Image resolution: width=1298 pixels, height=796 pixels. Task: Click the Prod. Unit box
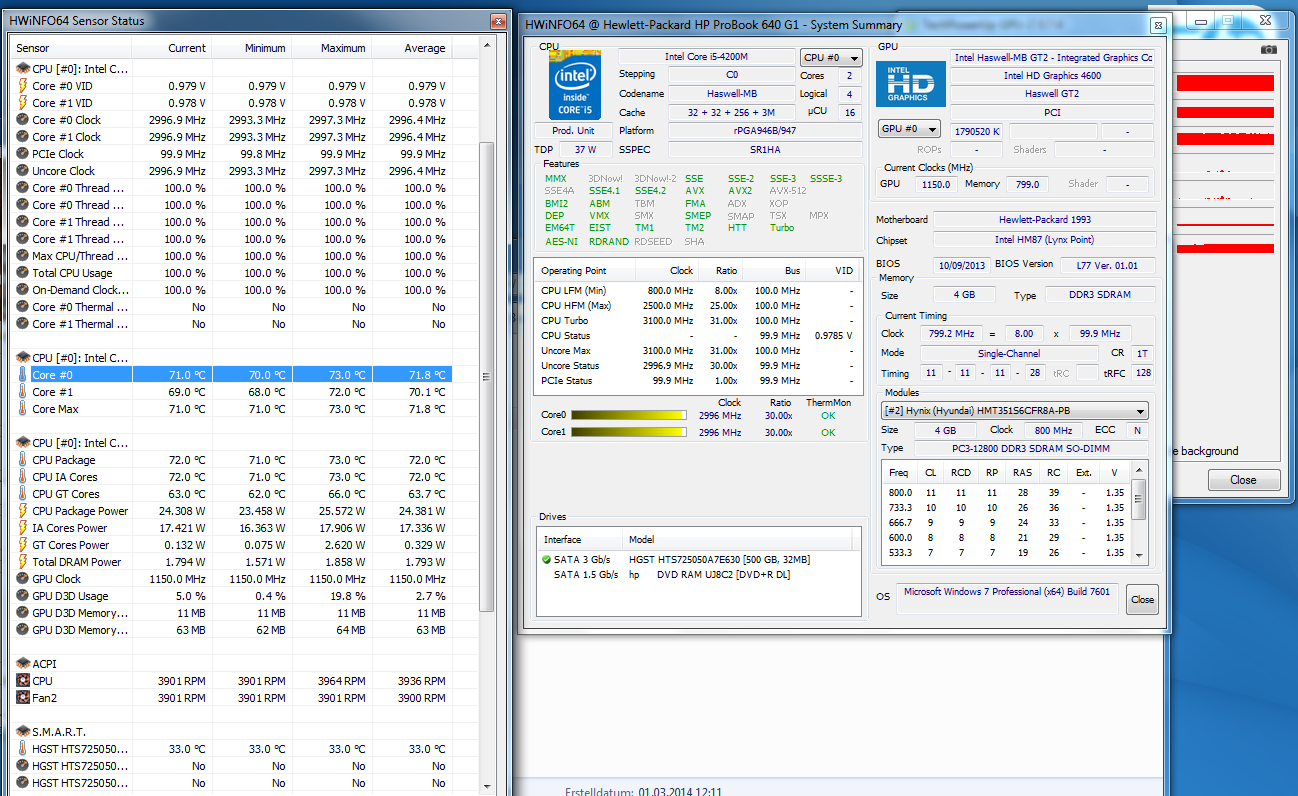pos(573,130)
